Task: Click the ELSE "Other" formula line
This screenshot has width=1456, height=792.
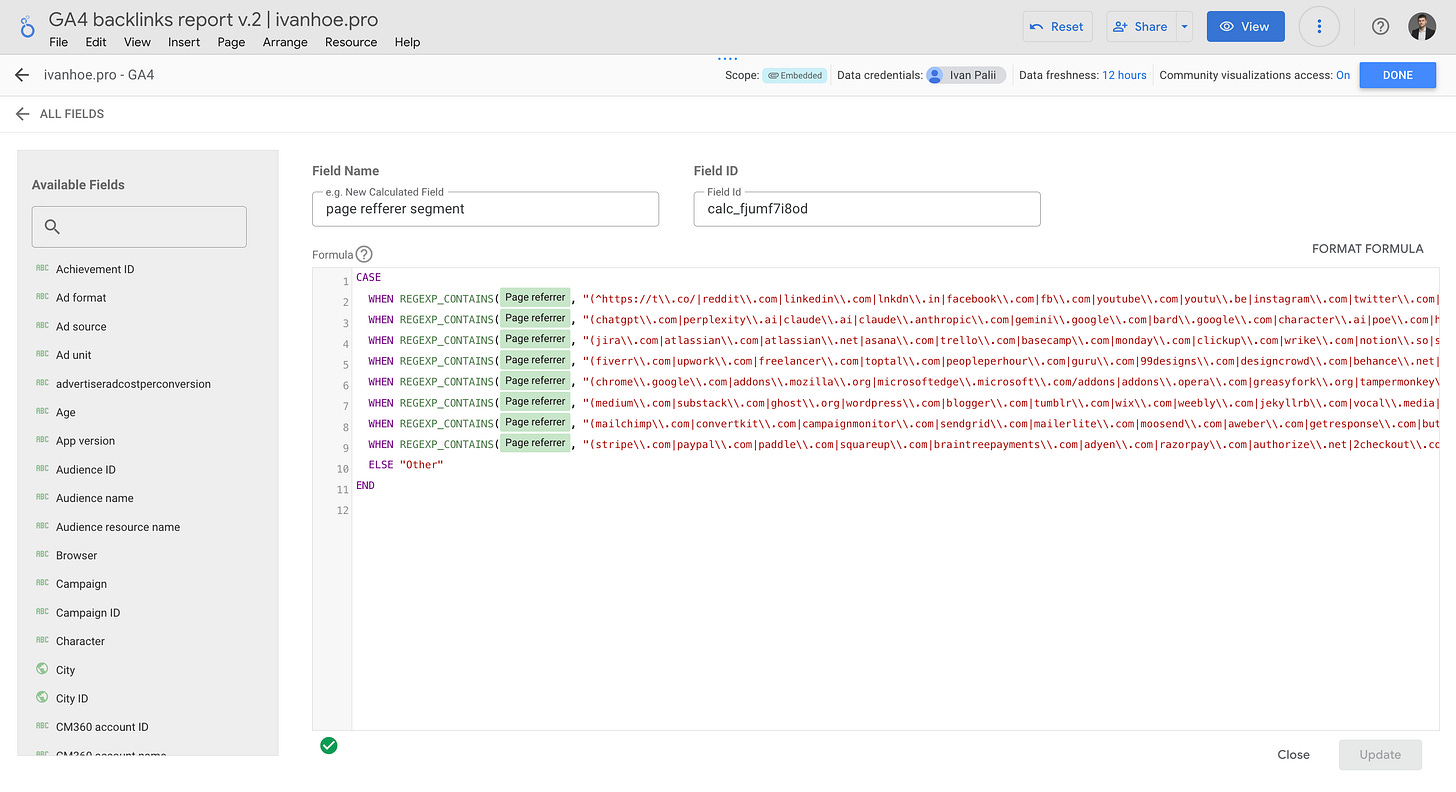Action: [x=405, y=465]
